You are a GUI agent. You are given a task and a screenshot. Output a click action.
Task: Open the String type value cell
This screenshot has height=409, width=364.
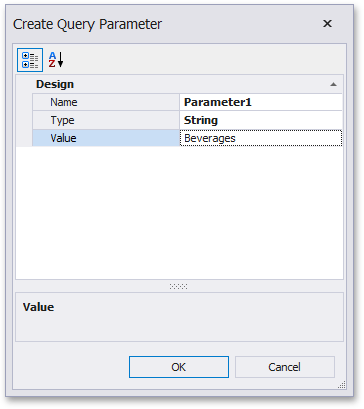[261, 120]
